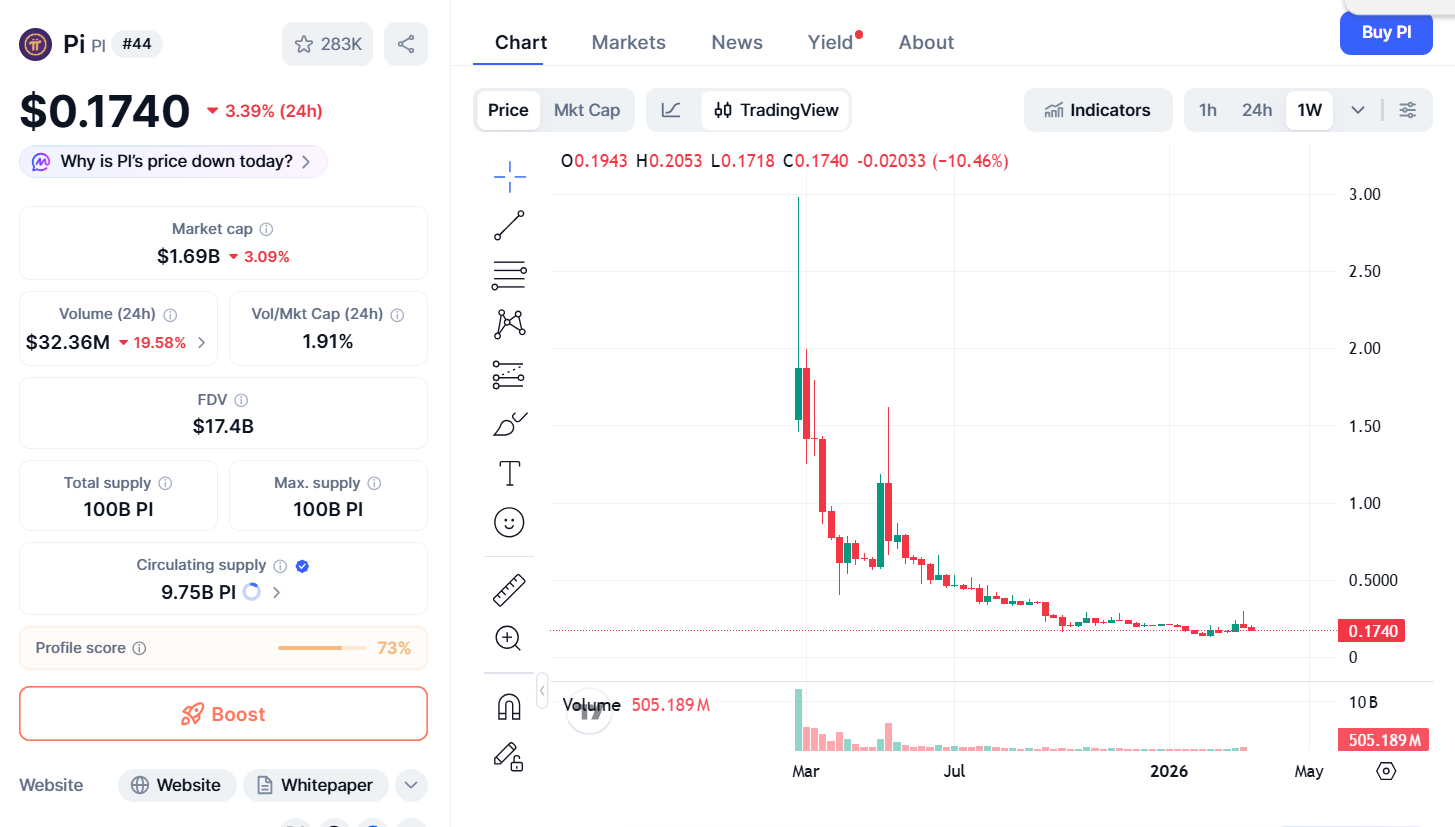Image resolution: width=1455 pixels, height=827 pixels.
Task: Switch chart to TradingView mode
Action: click(x=775, y=110)
